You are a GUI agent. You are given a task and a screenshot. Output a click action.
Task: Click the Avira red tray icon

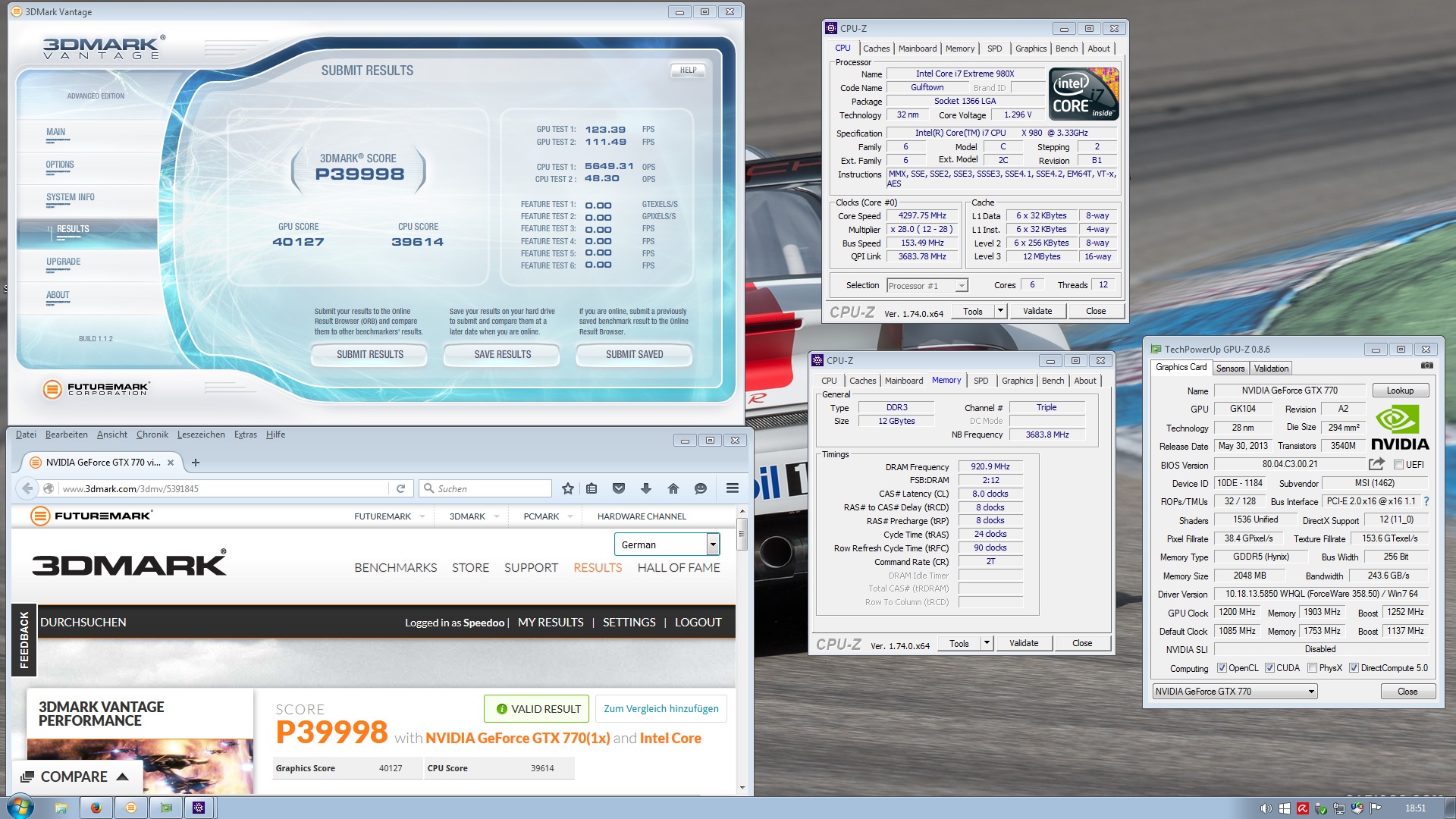pos(1303,808)
